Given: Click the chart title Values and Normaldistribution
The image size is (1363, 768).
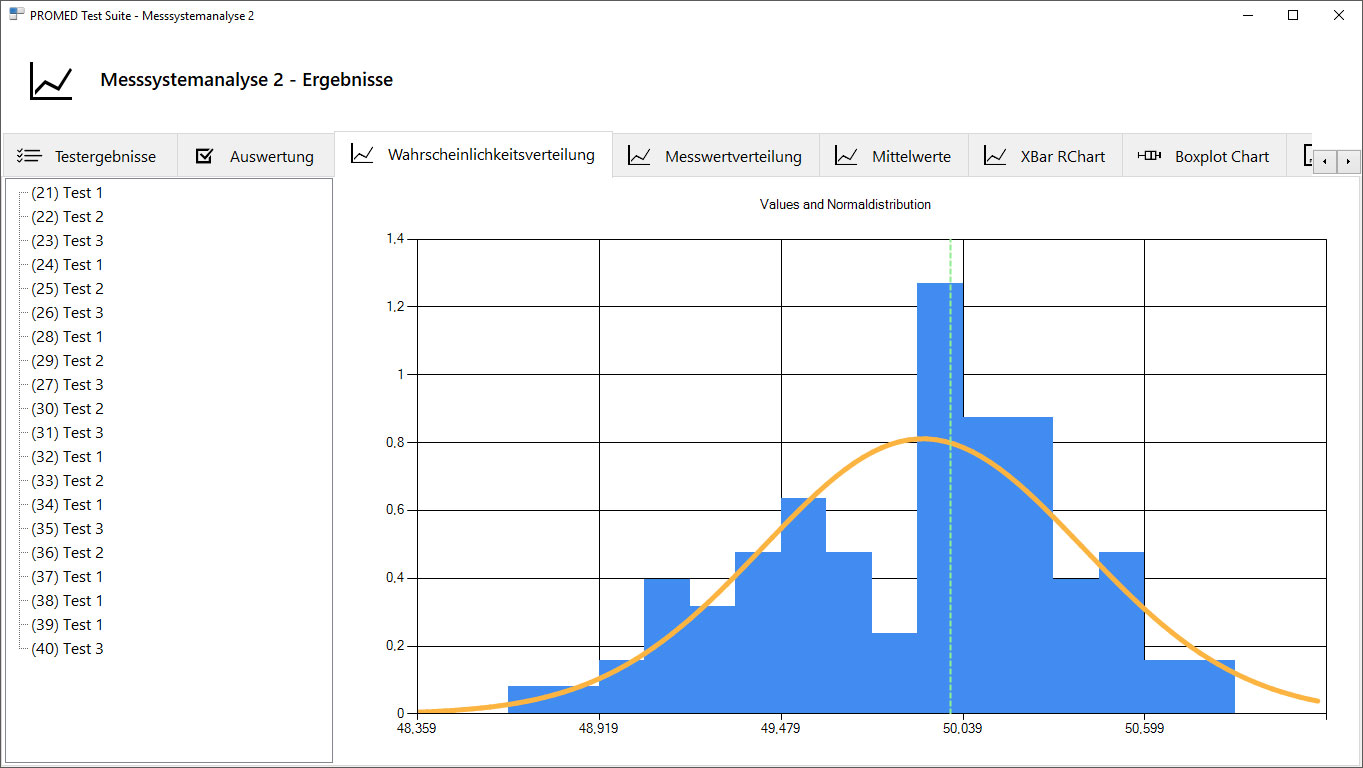Looking at the screenshot, I should 845,205.
